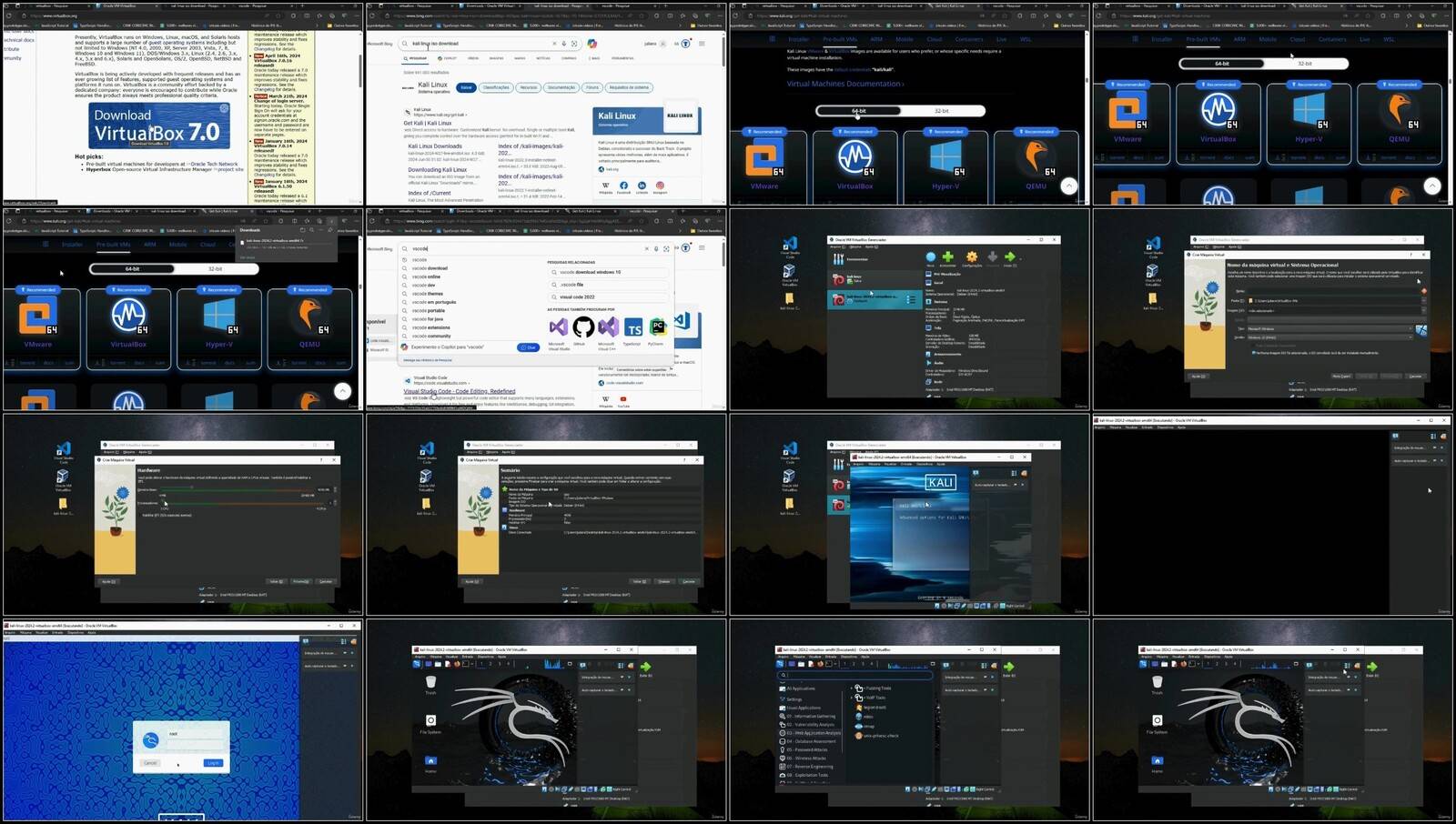Switch to NOTÍCIAS tab in Kali Bing search
Image resolution: width=1456 pixels, height=824 pixels.
[x=543, y=58]
